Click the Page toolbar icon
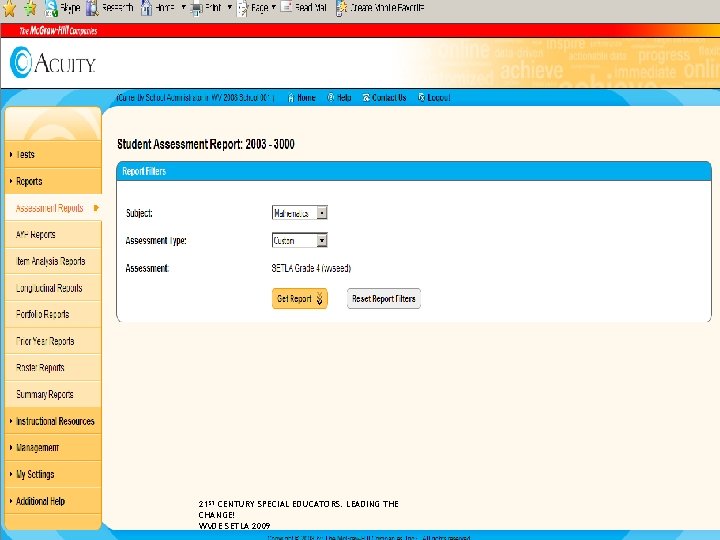This screenshot has height=540, width=720. 242,8
